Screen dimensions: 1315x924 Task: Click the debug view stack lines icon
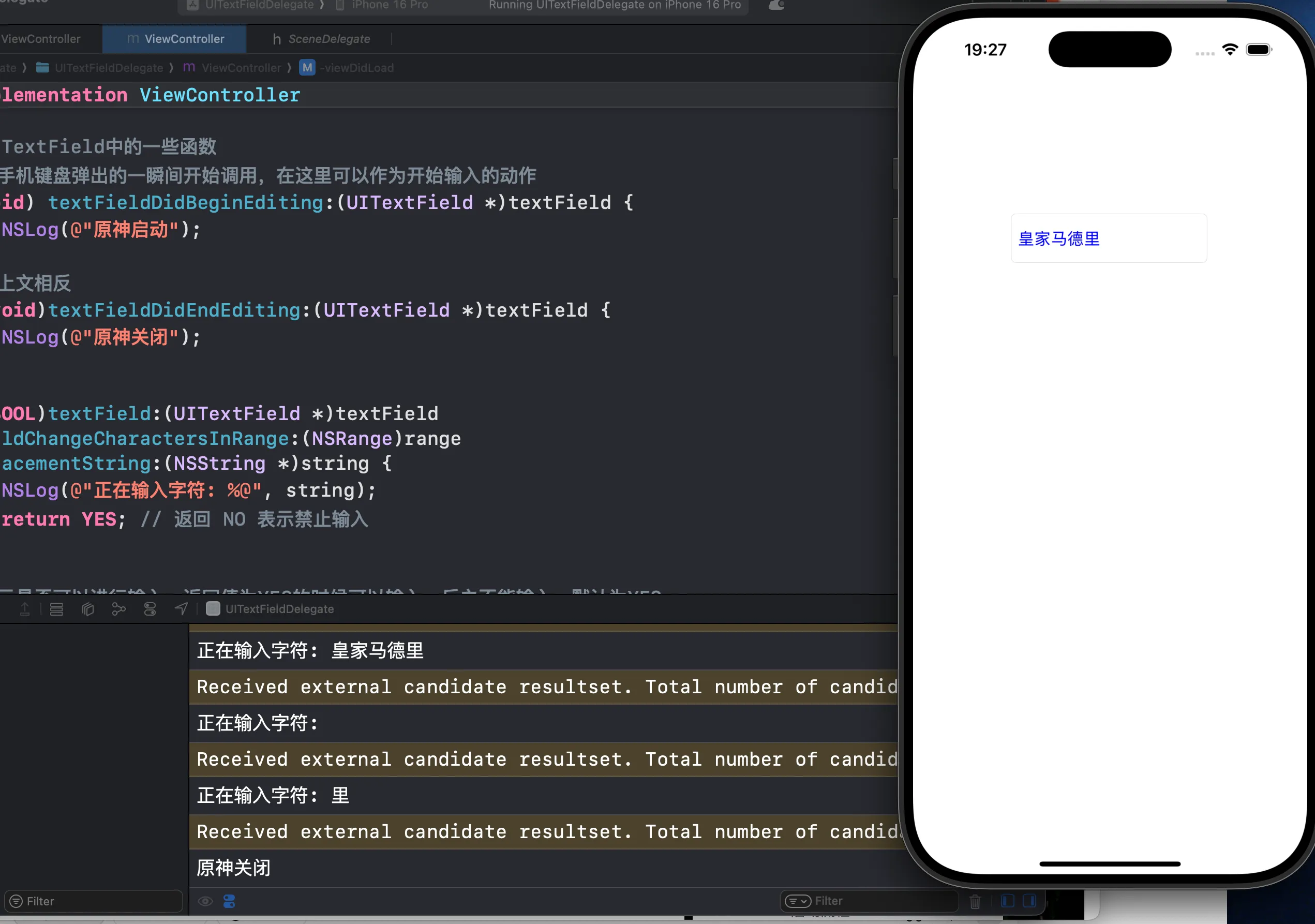(56, 609)
